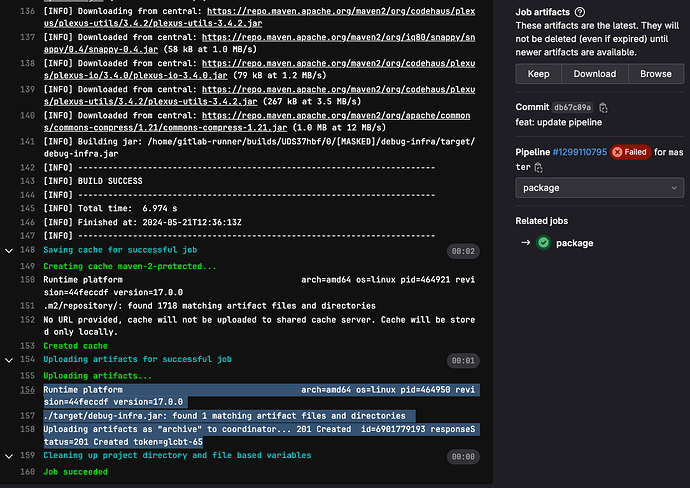Click 'Uploading artifacts as "archive"' line 158
Image resolution: width=690 pixels, height=488 pixels.
tap(259, 435)
